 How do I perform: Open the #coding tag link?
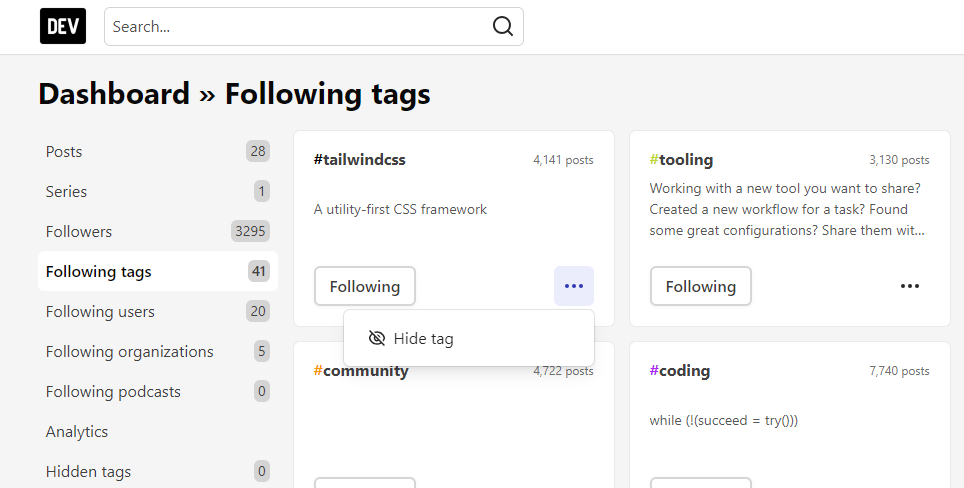tap(680, 371)
